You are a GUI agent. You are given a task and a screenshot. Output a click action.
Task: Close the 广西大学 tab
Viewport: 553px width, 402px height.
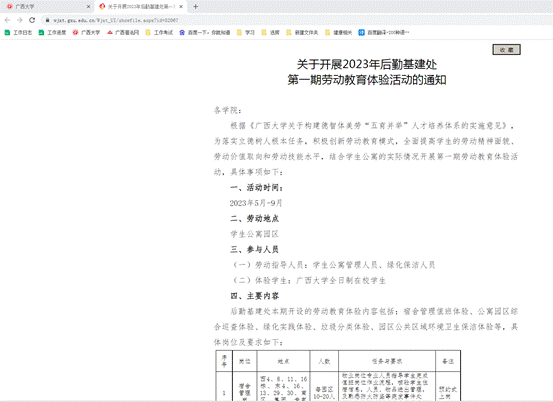(x=89, y=6)
